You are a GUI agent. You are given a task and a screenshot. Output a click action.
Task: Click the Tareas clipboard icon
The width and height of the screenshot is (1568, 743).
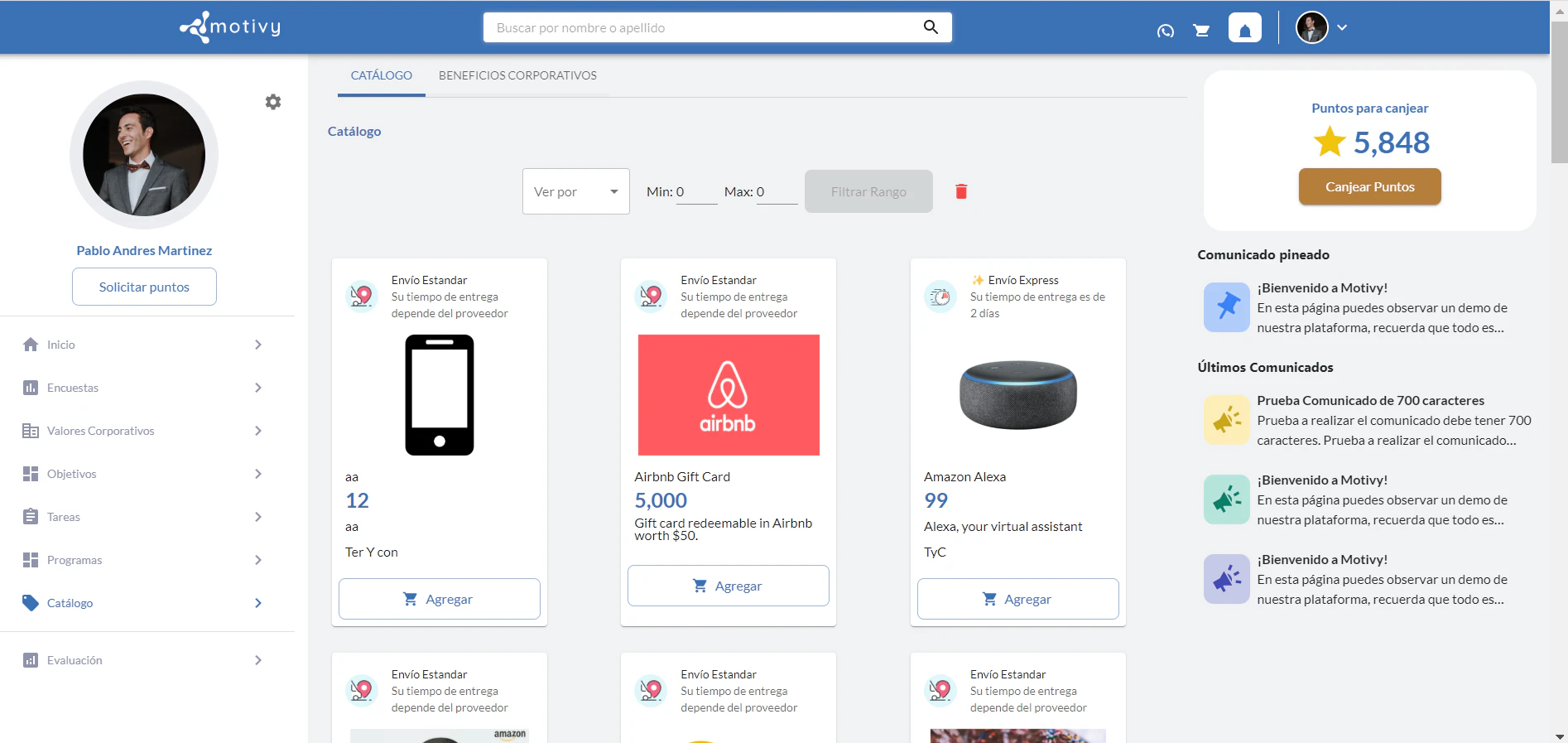(31, 517)
